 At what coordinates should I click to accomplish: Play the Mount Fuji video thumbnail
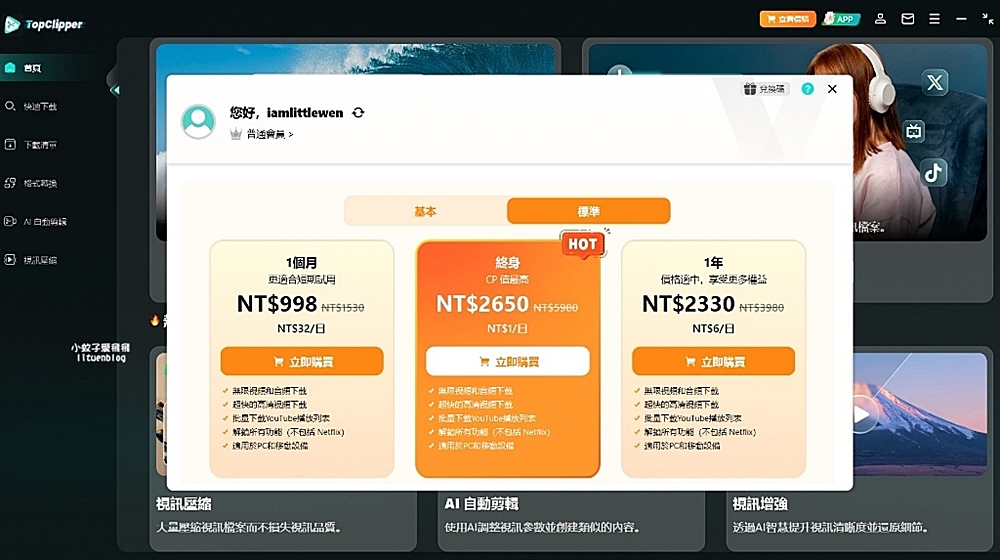coord(861,415)
